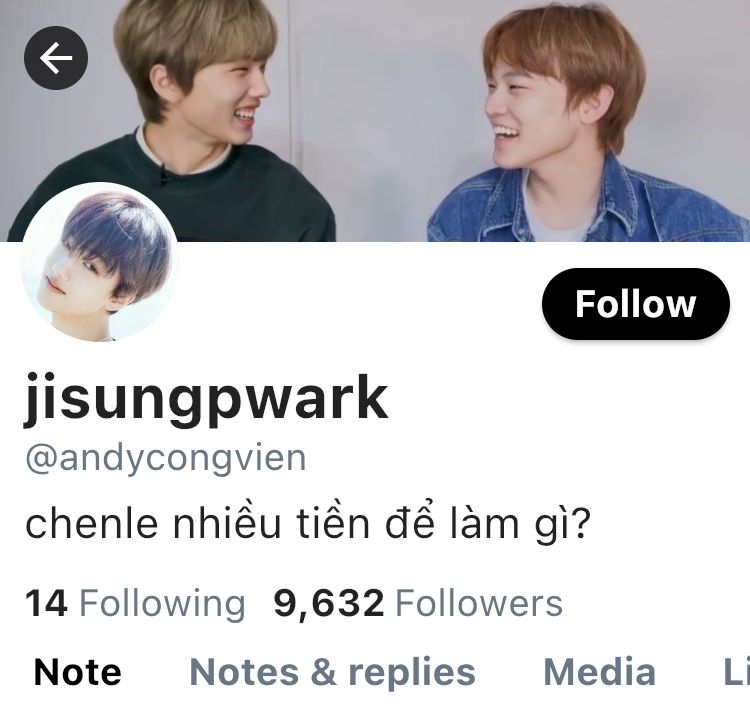
Task: Follow the jisungpwark account
Action: point(636,304)
